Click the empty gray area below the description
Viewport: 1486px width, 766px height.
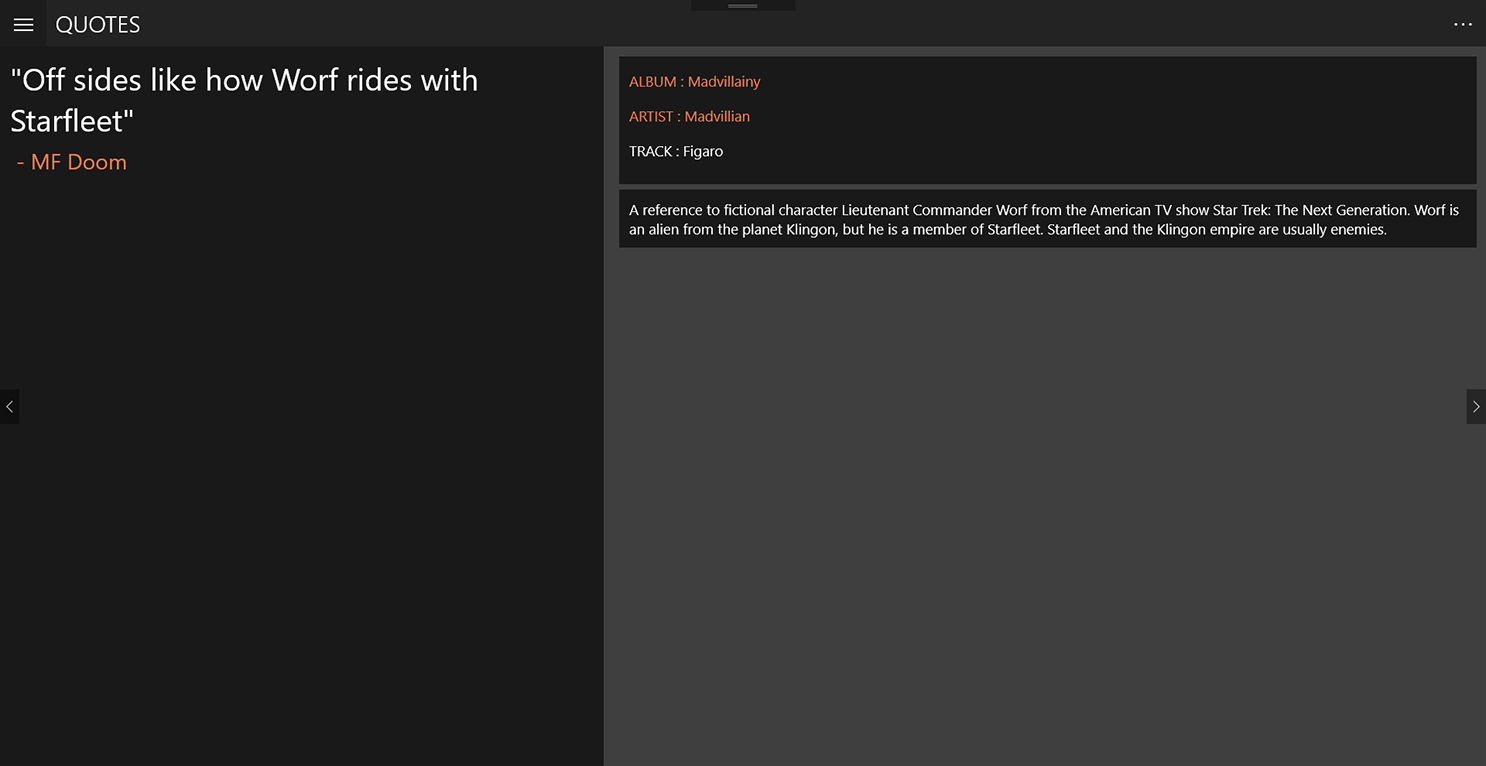click(1045, 500)
